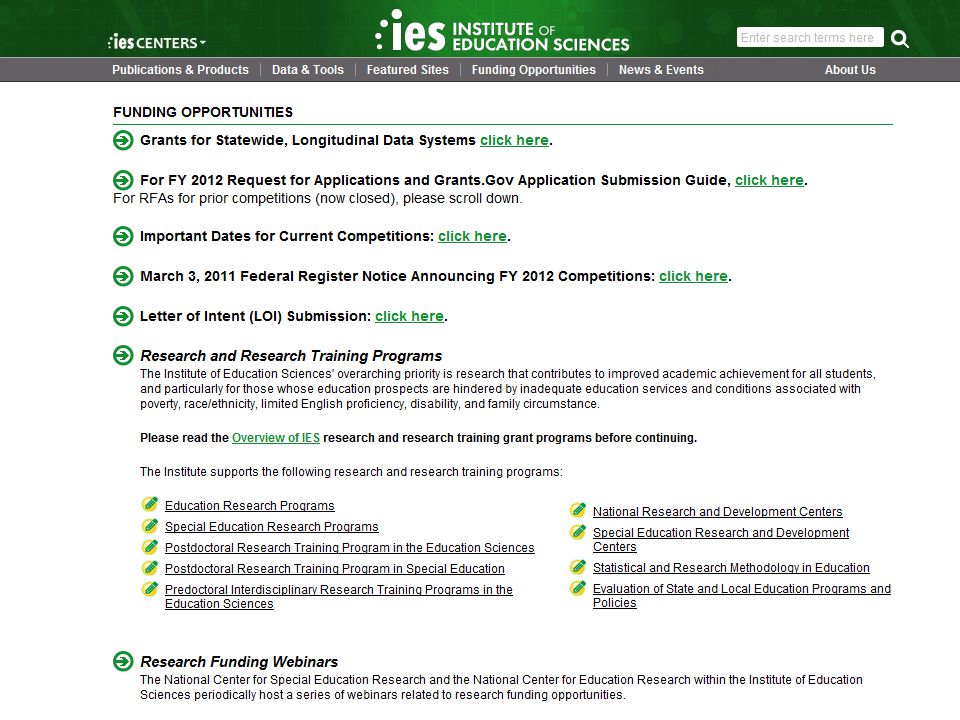The image size is (960, 720).
Task: Open National Research and Development Centers link
Action: point(718,512)
